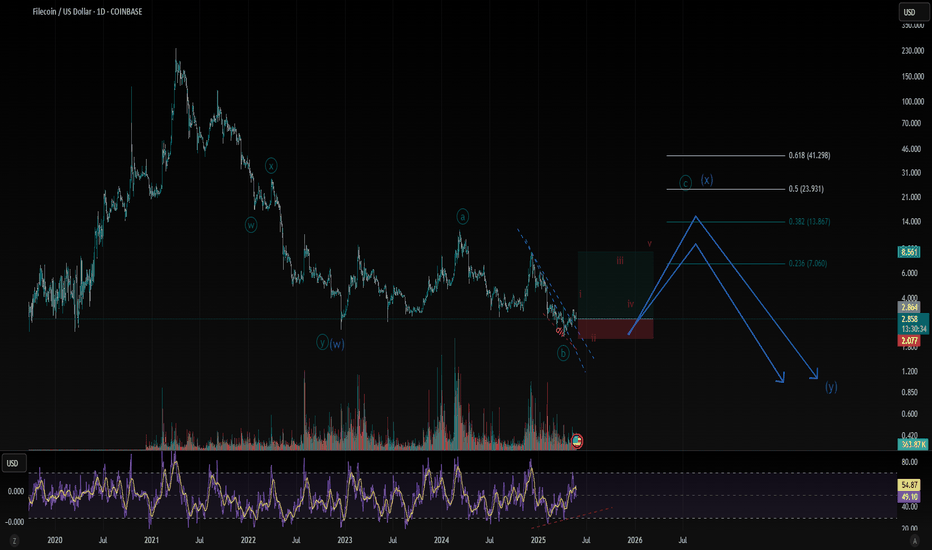
Task: Click the 80.00 oscillator axis label
Action: pyautogui.click(x=909, y=462)
